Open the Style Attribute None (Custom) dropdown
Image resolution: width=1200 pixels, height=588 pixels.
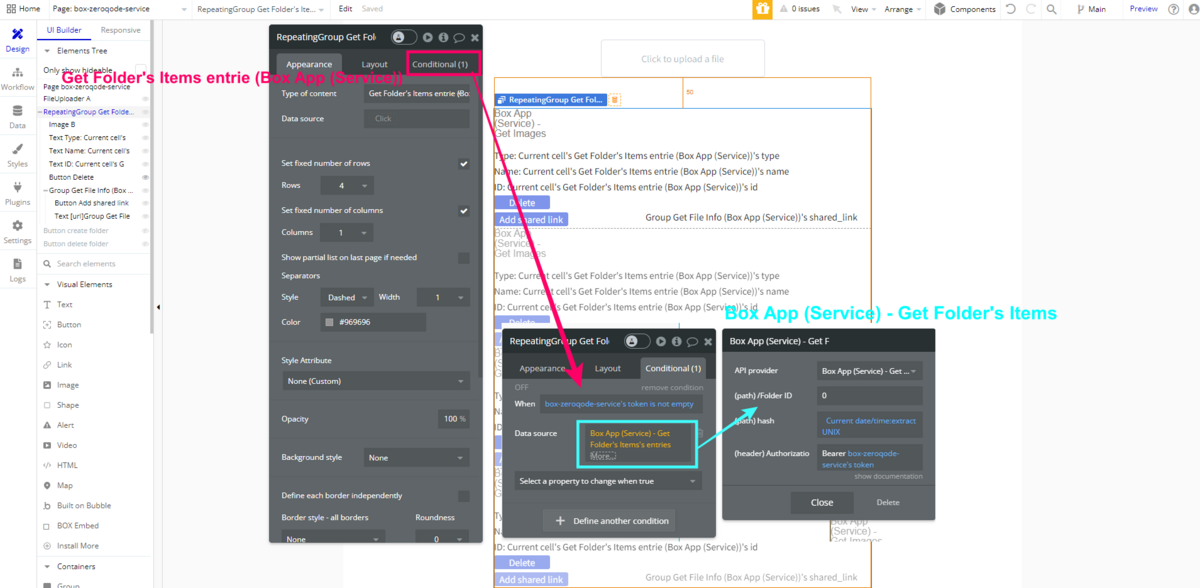375,381
